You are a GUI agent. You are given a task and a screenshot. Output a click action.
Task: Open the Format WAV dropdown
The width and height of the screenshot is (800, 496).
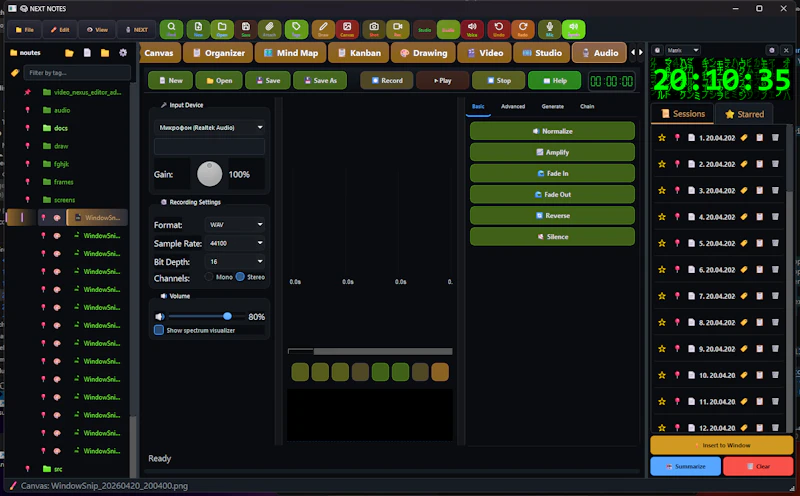pyautogui.click(x=235, y=225)
